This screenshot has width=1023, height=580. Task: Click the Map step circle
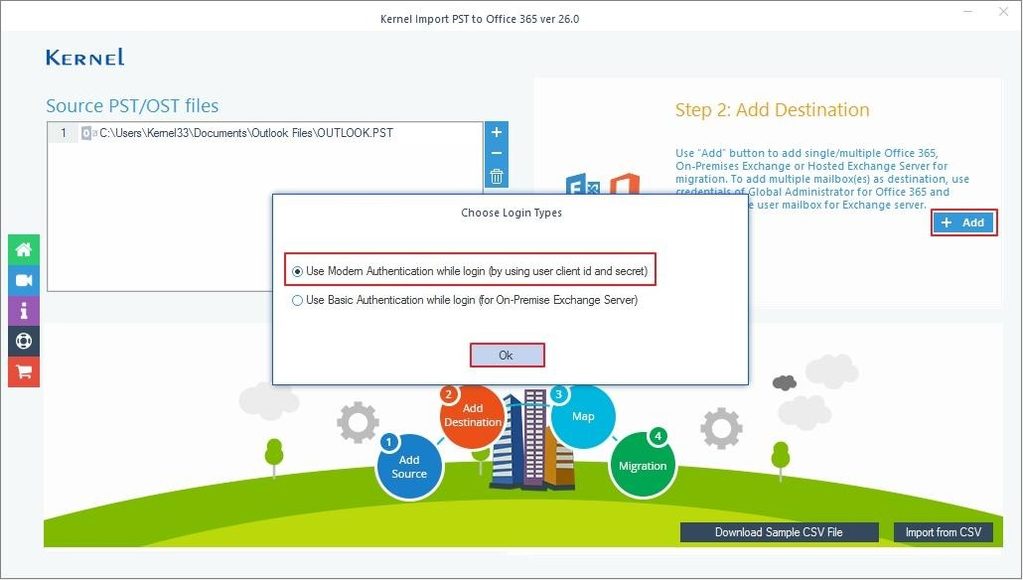pyautogui.click(x=583, y=416)
